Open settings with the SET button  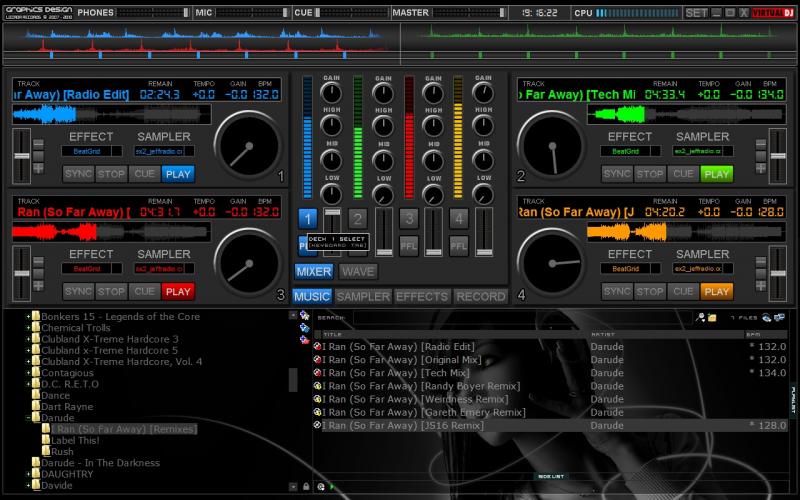pyautogui.click(x=696, y=13)
